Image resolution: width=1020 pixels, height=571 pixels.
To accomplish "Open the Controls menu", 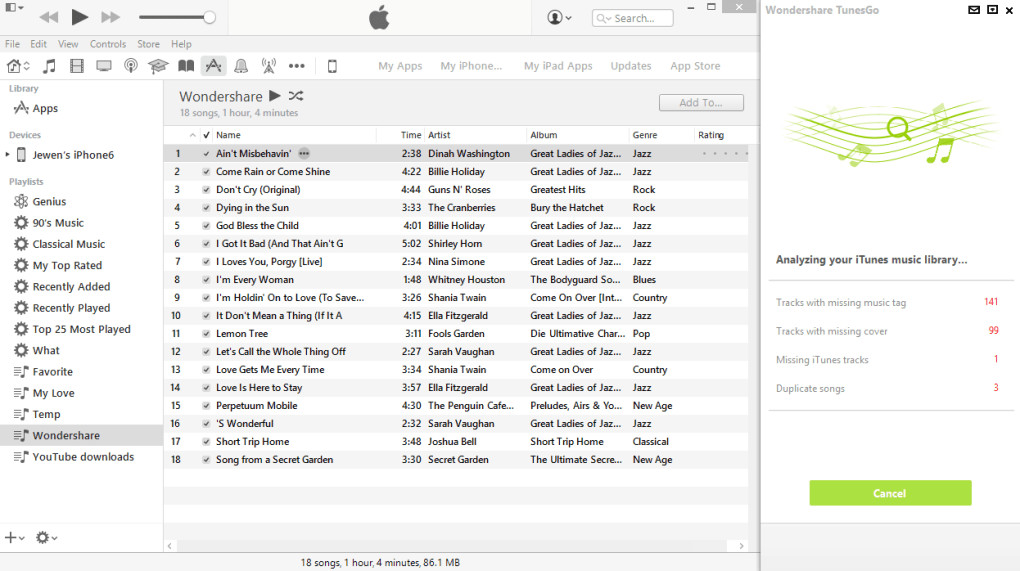I will click(x=108, y=44).
